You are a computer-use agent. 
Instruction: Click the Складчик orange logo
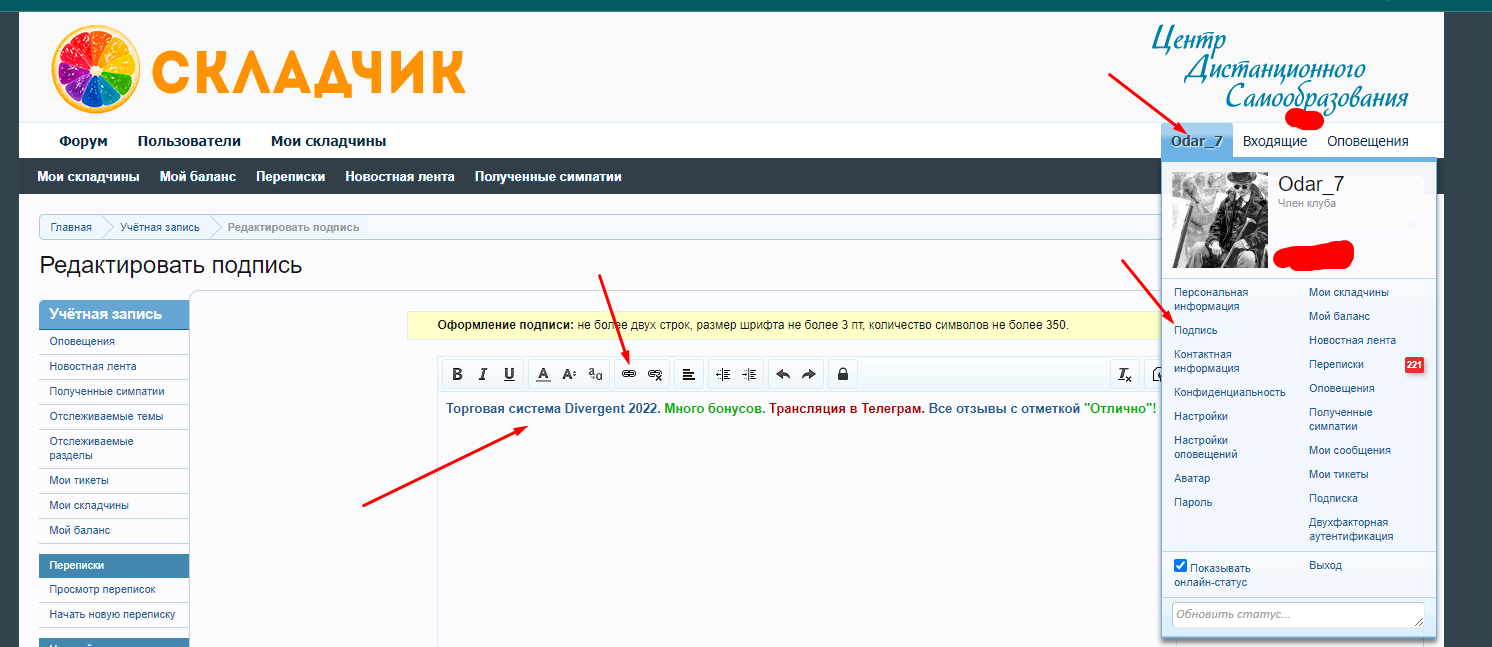click(x=258, y=69)
